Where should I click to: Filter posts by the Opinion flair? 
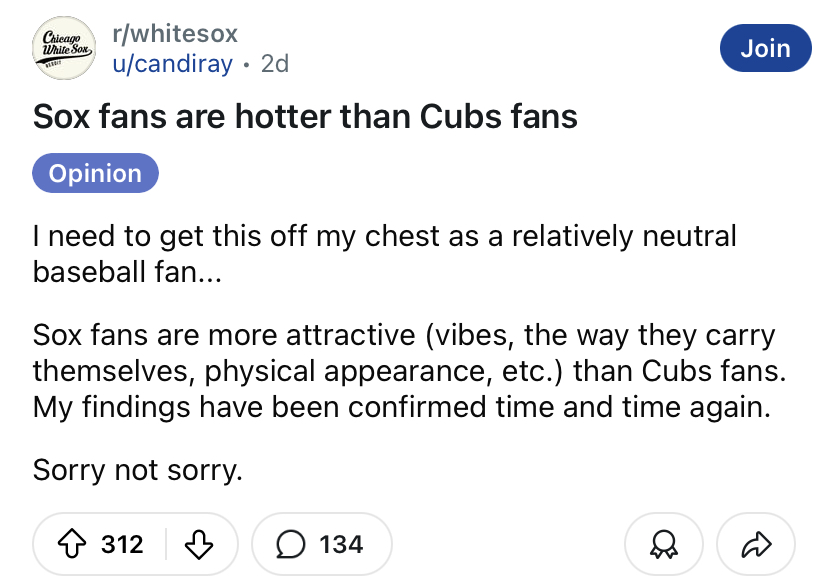click(96, 173)
